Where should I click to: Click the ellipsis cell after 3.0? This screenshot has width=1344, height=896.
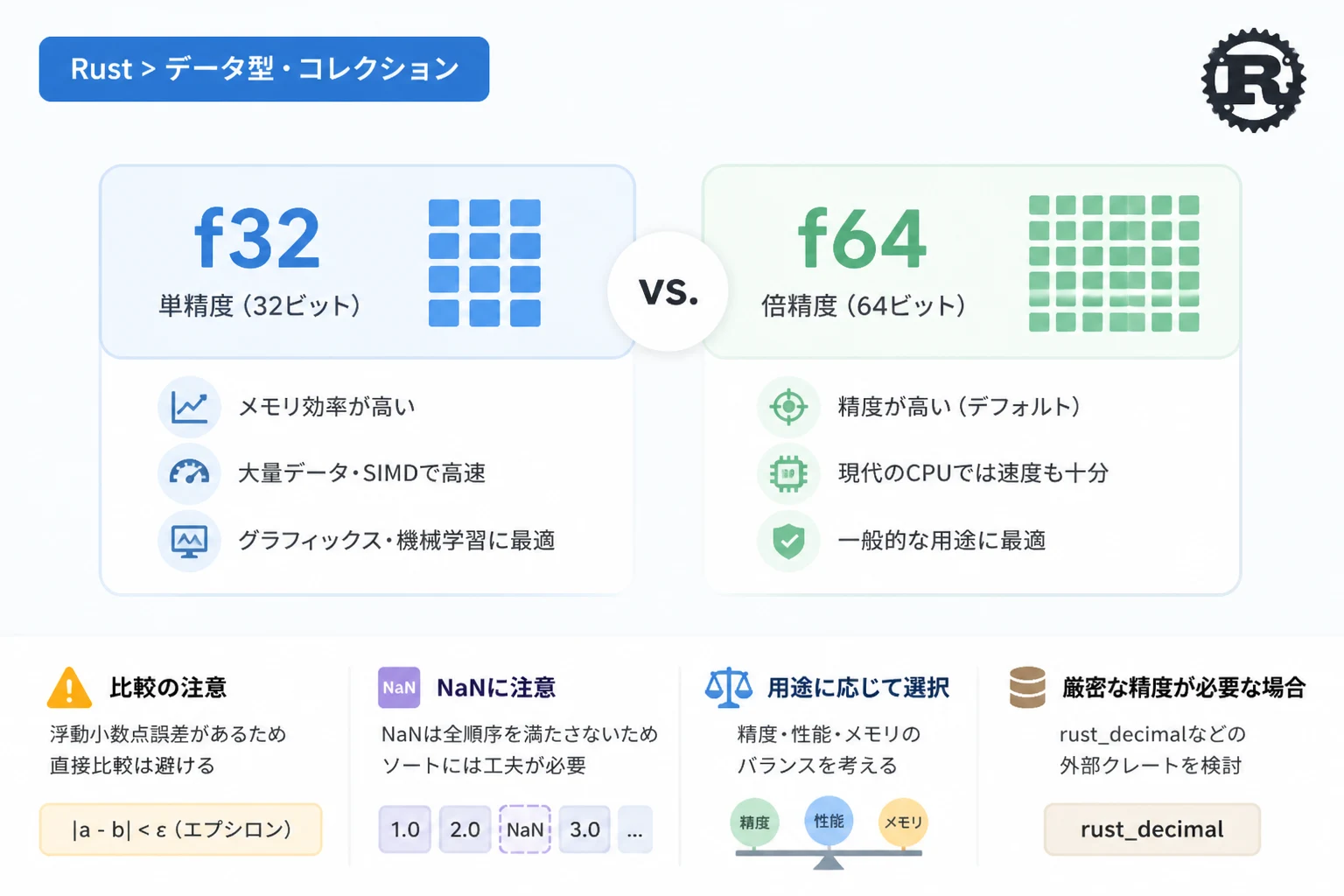pos(635,829)
